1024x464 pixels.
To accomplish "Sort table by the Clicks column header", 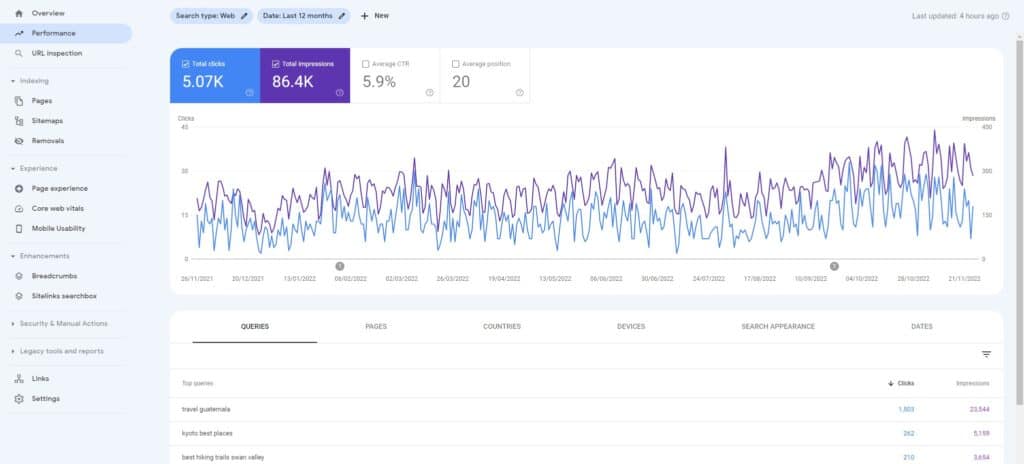I will 901,384.
